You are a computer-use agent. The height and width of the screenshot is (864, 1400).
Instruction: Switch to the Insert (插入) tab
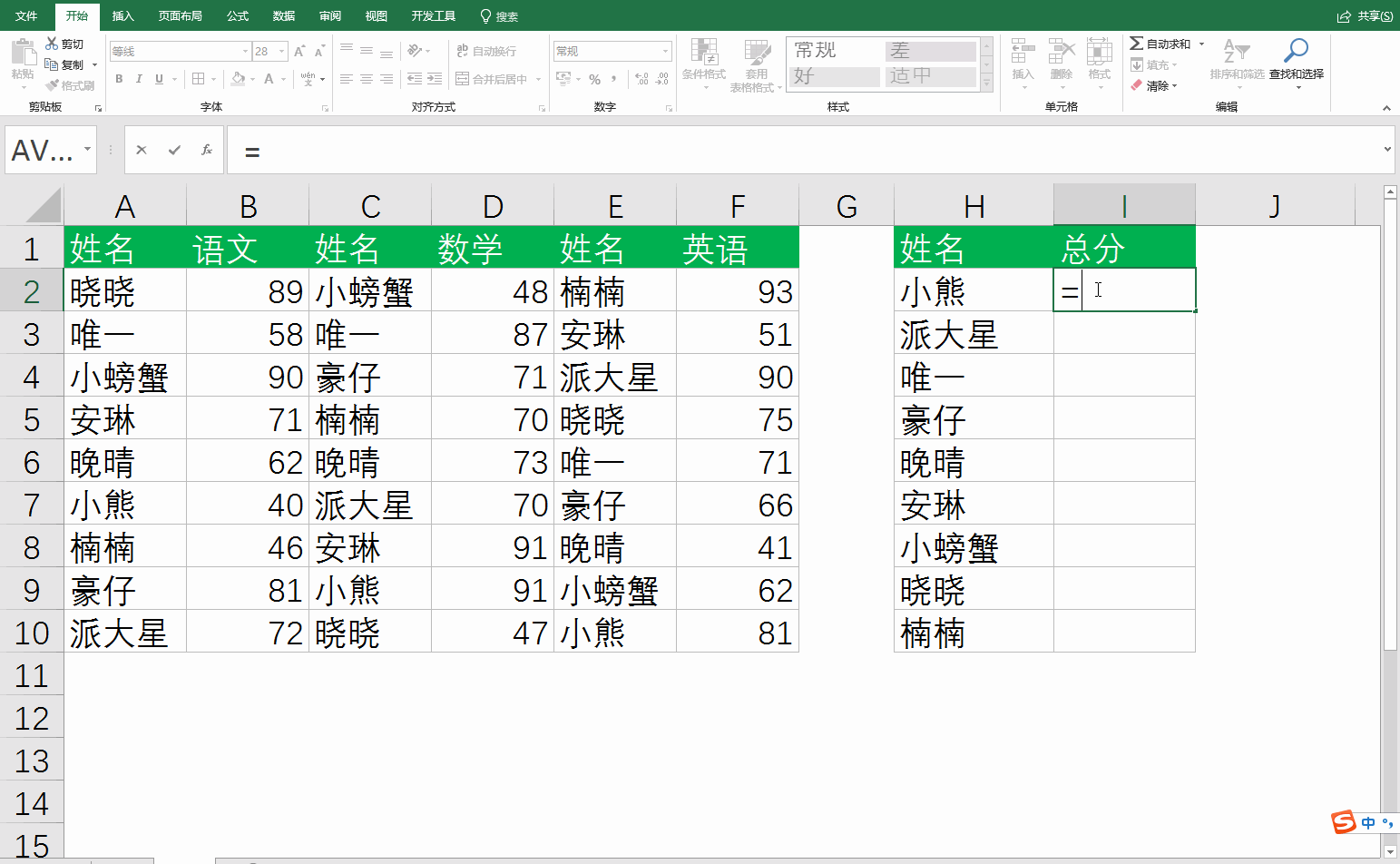point(122,15)
